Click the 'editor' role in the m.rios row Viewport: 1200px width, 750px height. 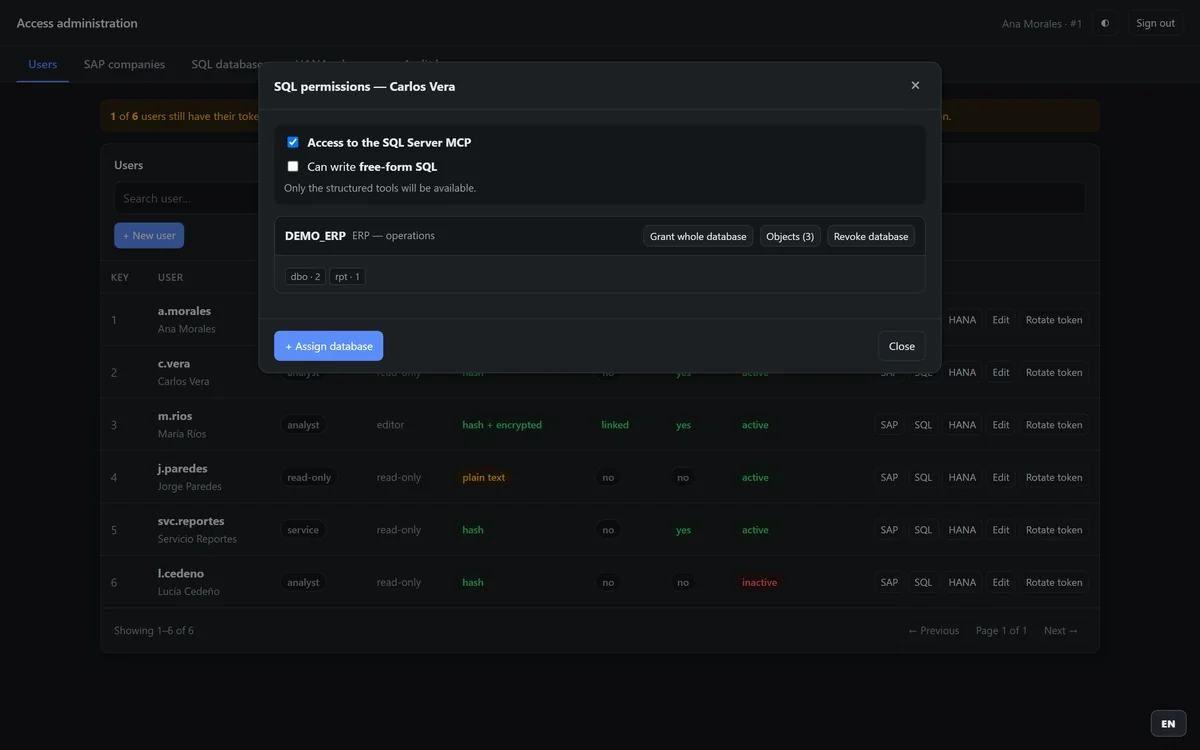click(x=390, y=425)
